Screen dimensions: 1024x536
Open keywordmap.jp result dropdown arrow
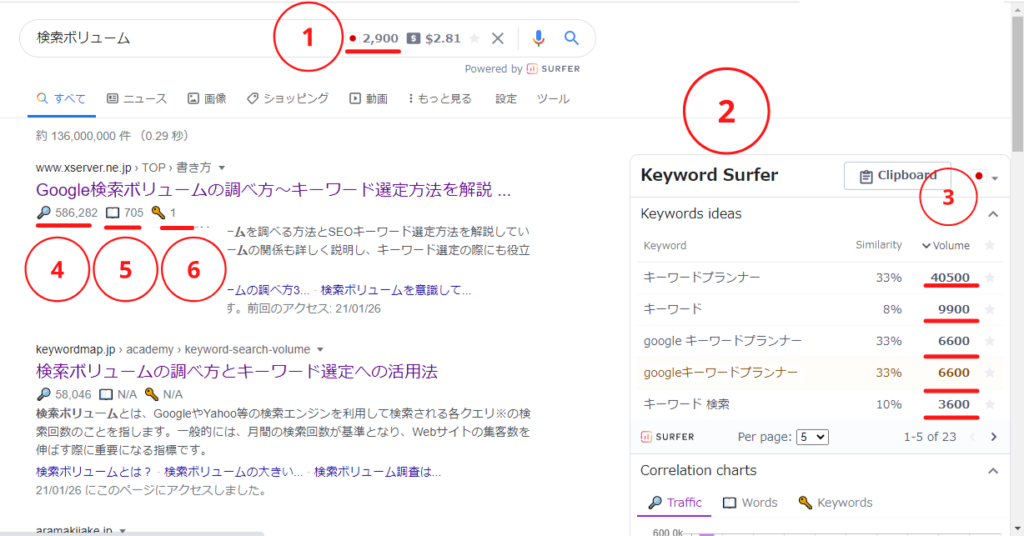(320, 350)
